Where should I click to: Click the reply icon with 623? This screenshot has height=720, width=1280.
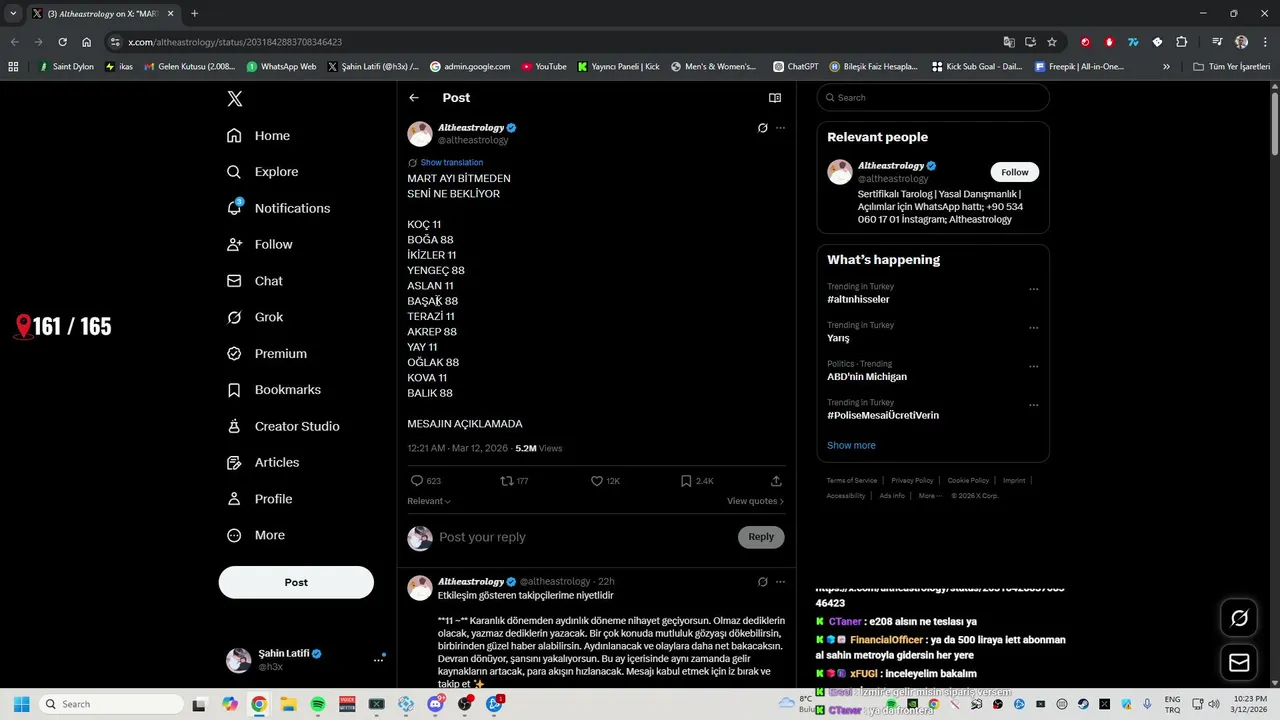click(417, 481)
